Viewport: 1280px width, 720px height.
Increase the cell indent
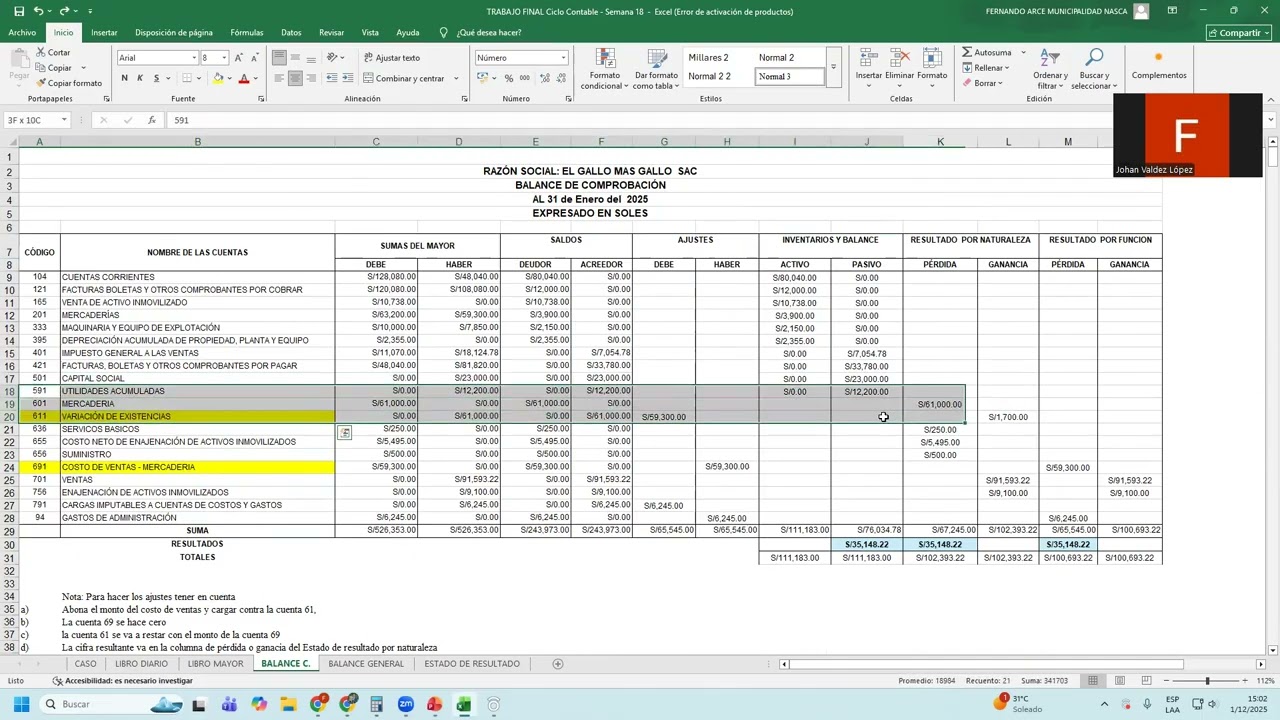[x=347, y=78]
